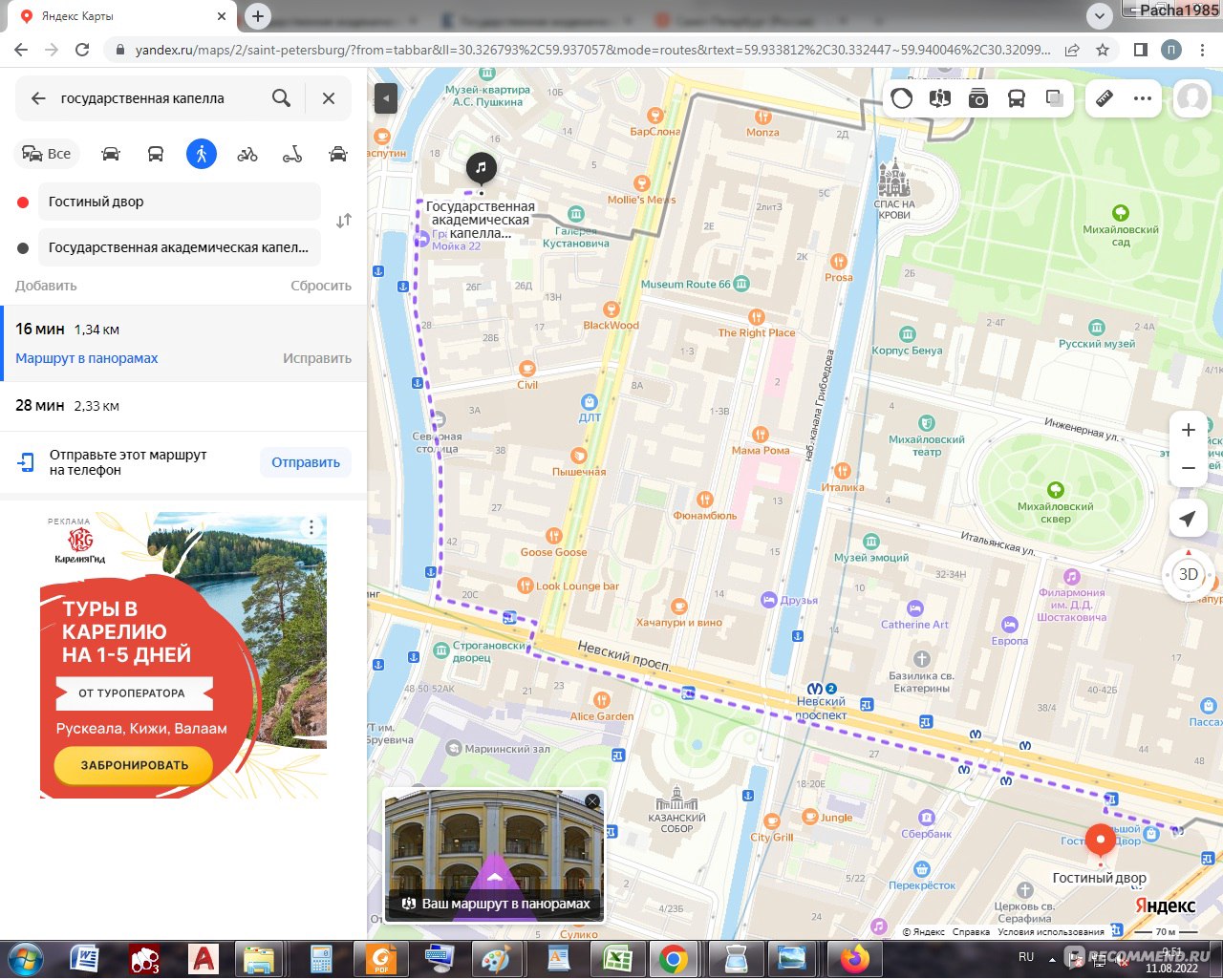This screenshot has width=1223, height=980.
Task: Open Chrome three-dot menu
Action: coord(1202,50)
